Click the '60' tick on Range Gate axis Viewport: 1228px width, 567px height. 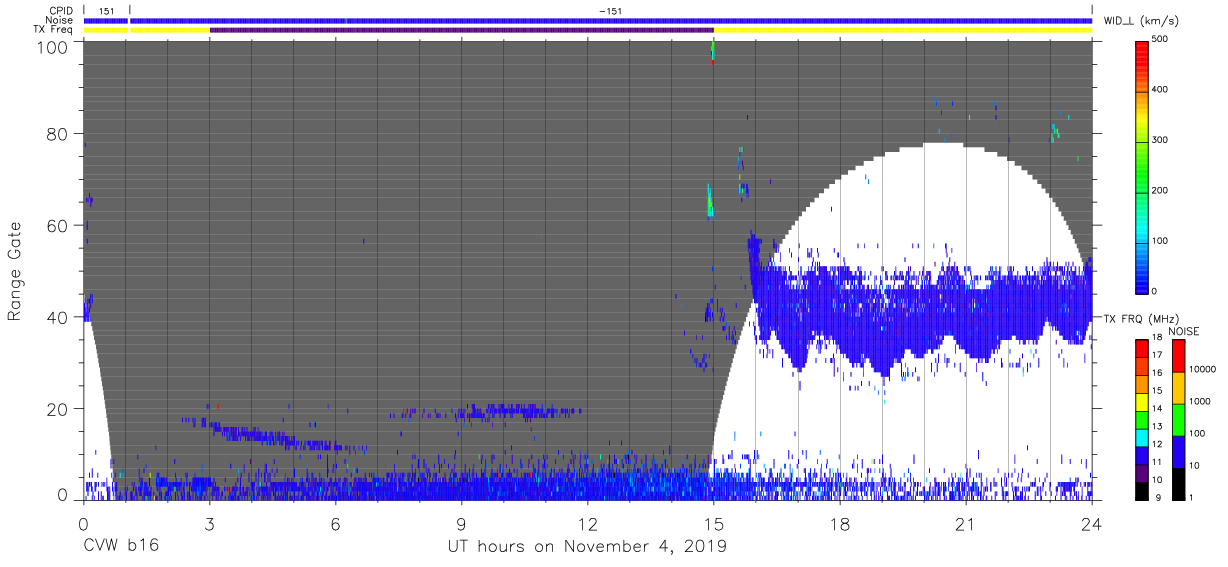tap(57, 226)
